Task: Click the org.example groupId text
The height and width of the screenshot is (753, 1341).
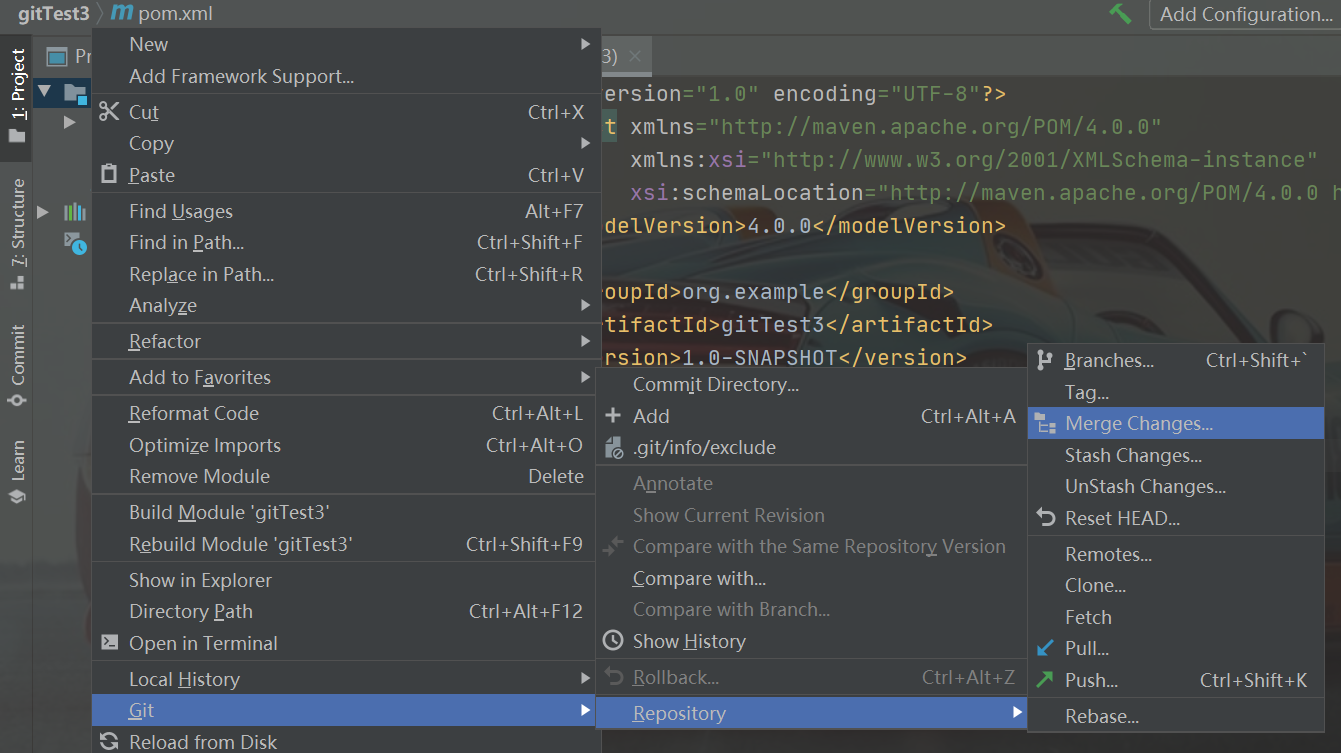Action: (x=753, y=292)
